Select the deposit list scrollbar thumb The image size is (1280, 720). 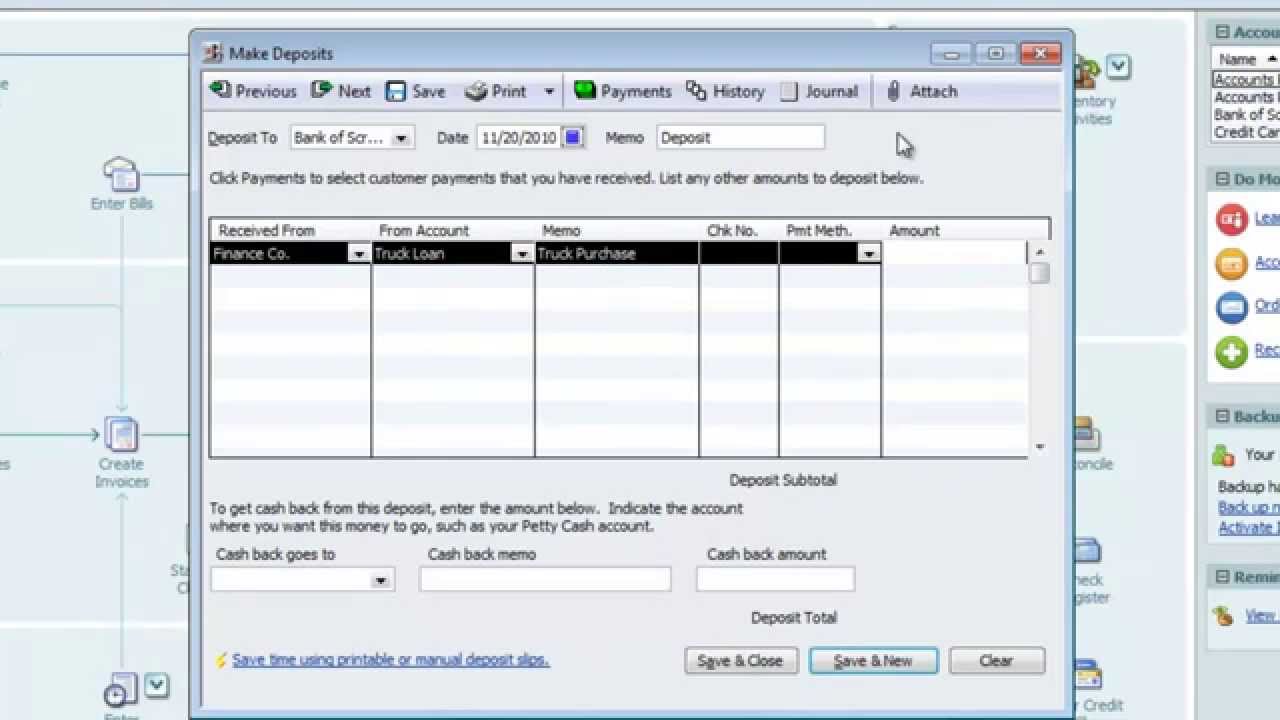pos(1040,273)
